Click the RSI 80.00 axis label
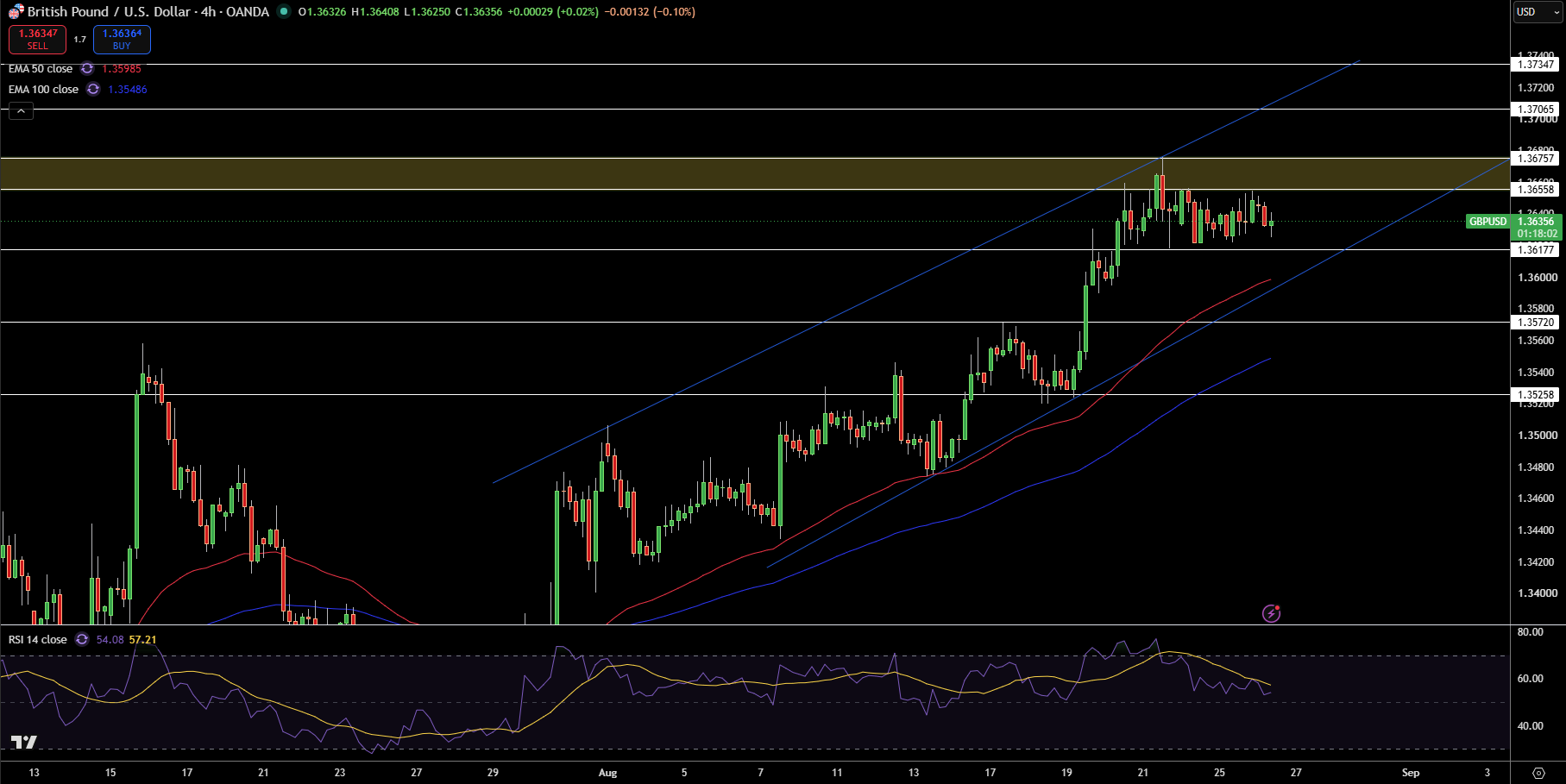Image resolution: width=1566 pixels, height=784 pixels. [1531, 632]
